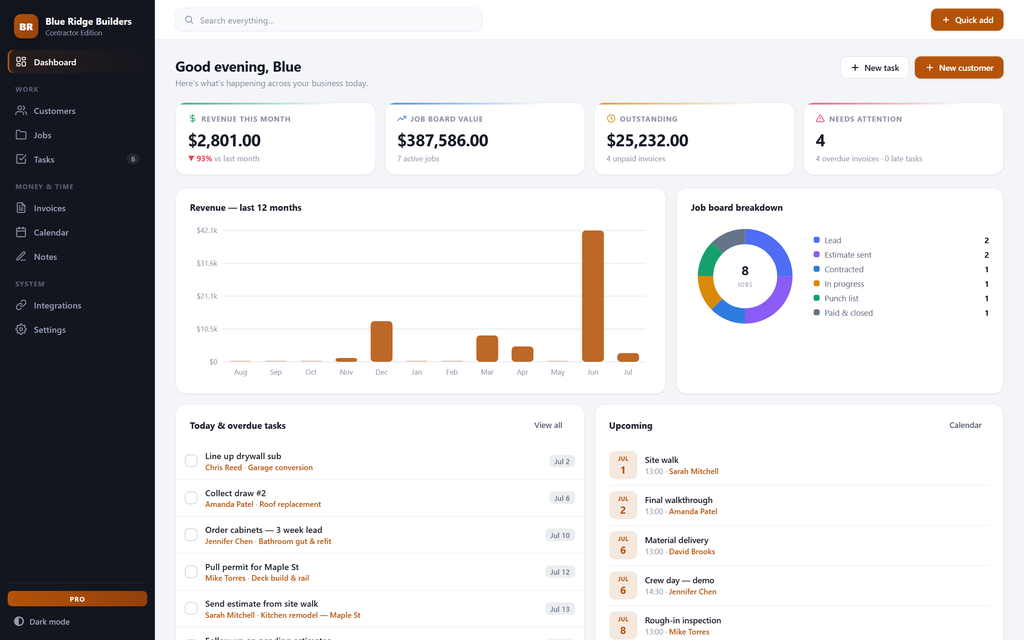Click the March bar in revenue chart
This screenshot has width=1024, height=640.
(x=487, y=349)
